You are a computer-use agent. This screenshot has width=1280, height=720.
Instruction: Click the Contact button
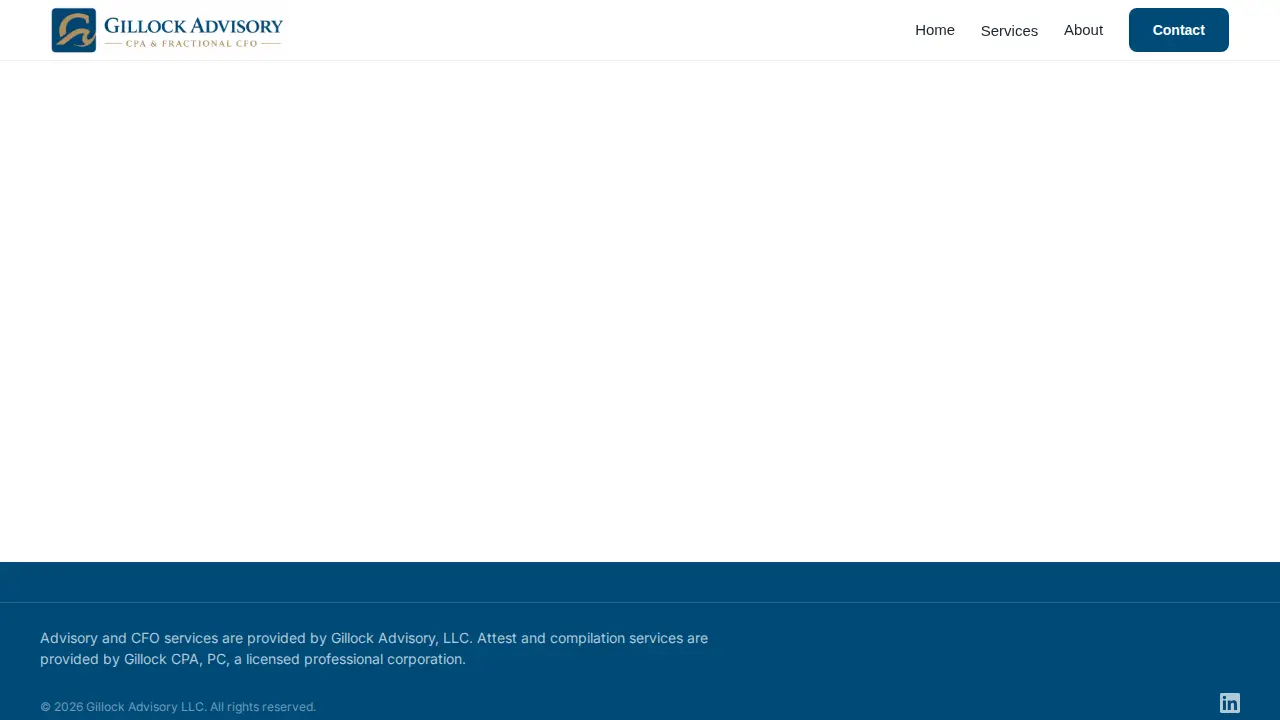pyautogui.click(x=1179, y=30)
